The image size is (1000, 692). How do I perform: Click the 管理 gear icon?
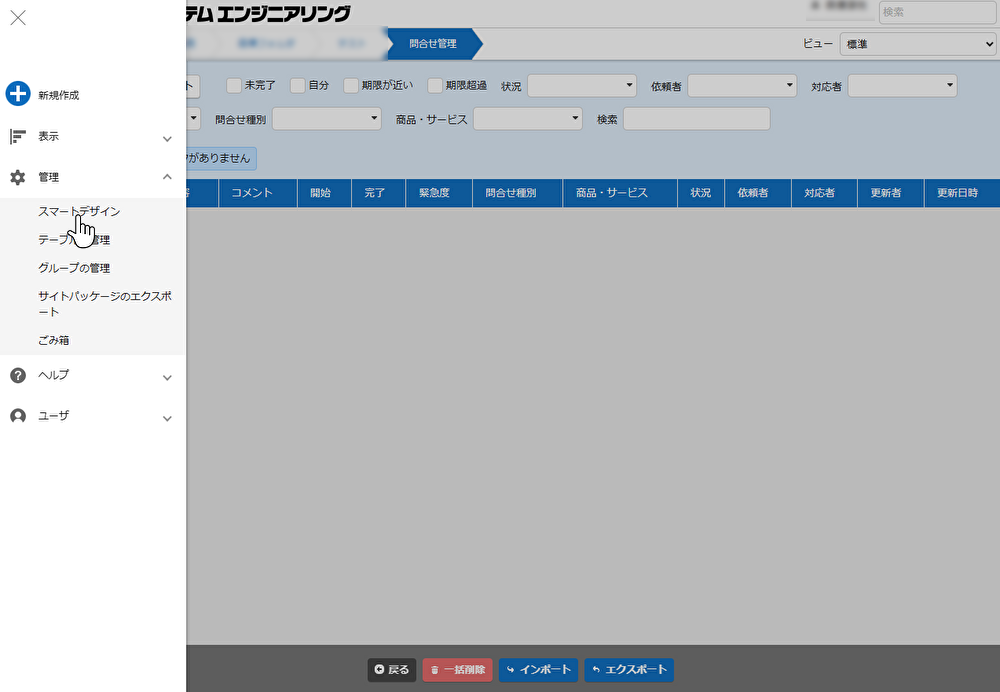[18, 177]
